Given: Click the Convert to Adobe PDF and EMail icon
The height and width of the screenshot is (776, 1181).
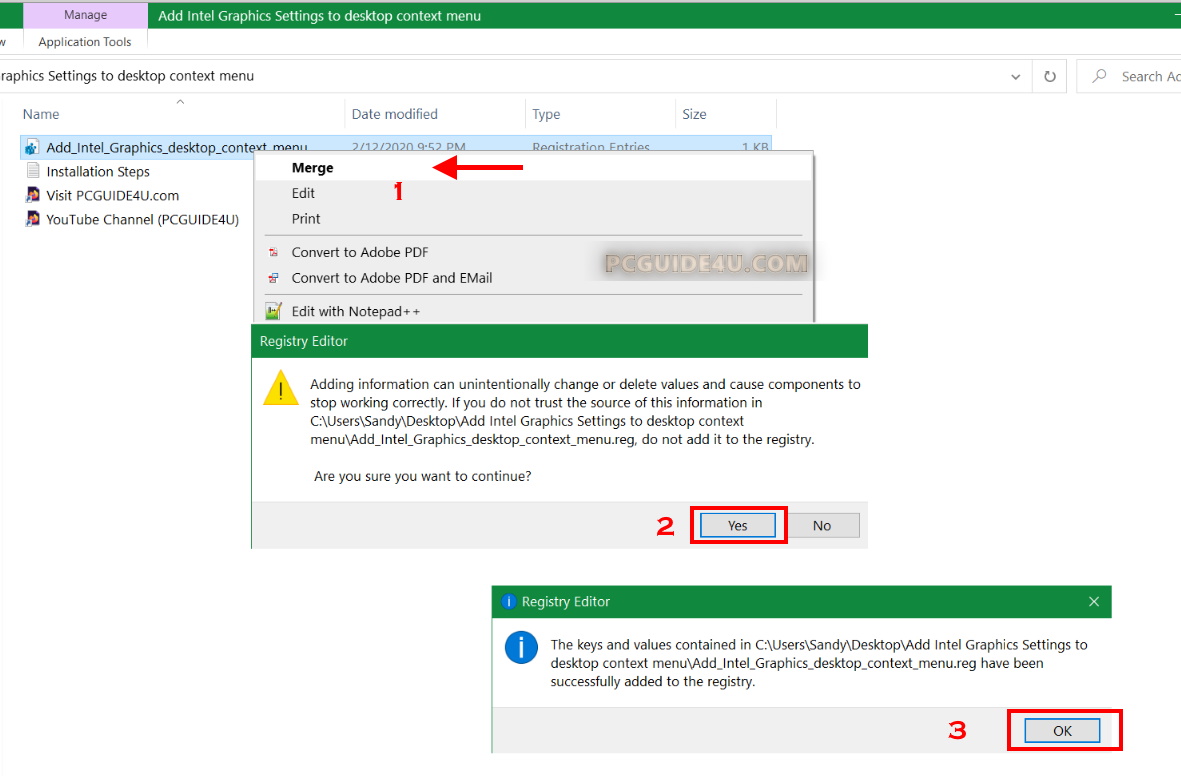Looking at the screenshot, I should (273, 278).
